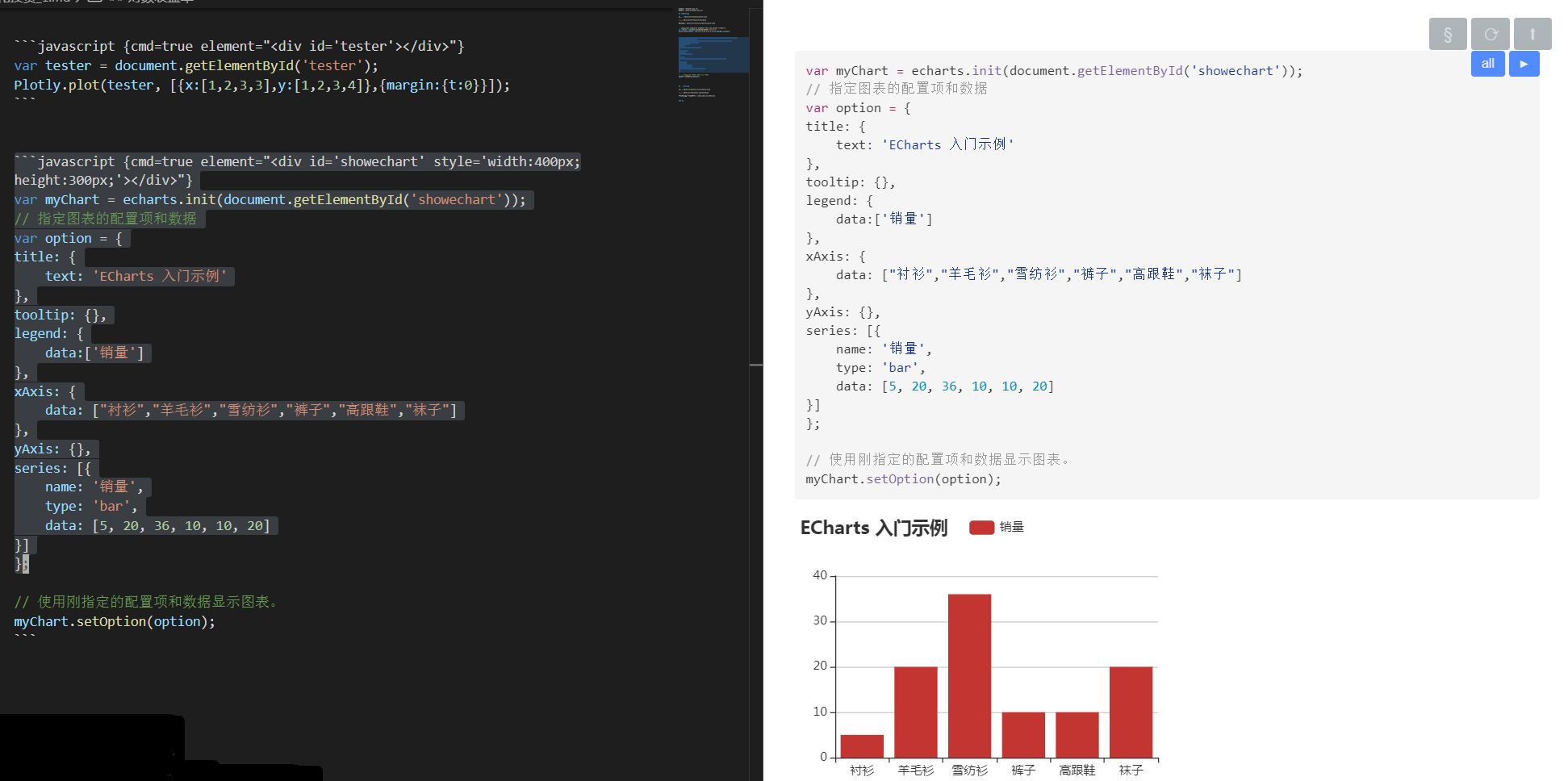The height and width of the screenshot is (781, 1568).
Task: Click the editor minimap to navigate
Action: (x=713, y=52)
